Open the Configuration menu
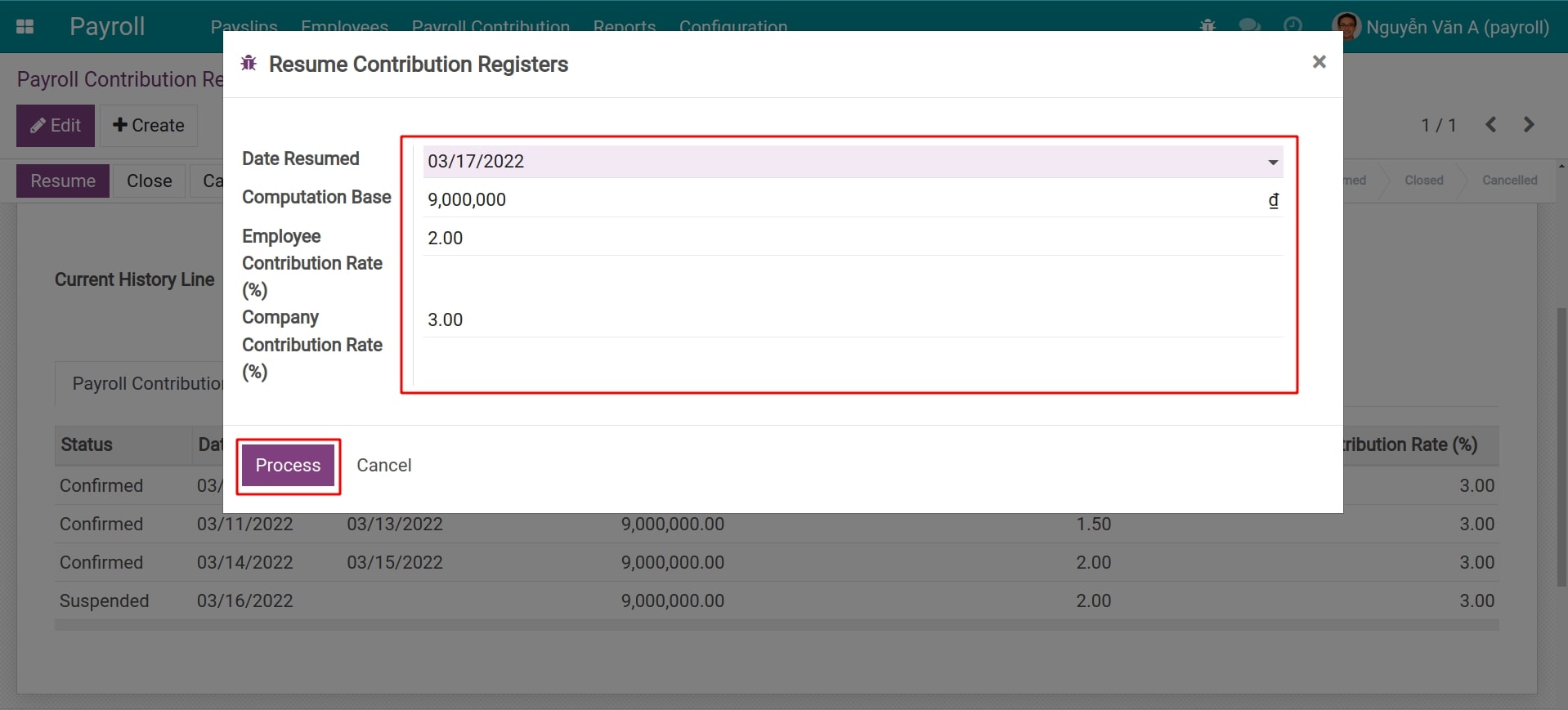1568x710 pixels. click(x=732, y=26)
